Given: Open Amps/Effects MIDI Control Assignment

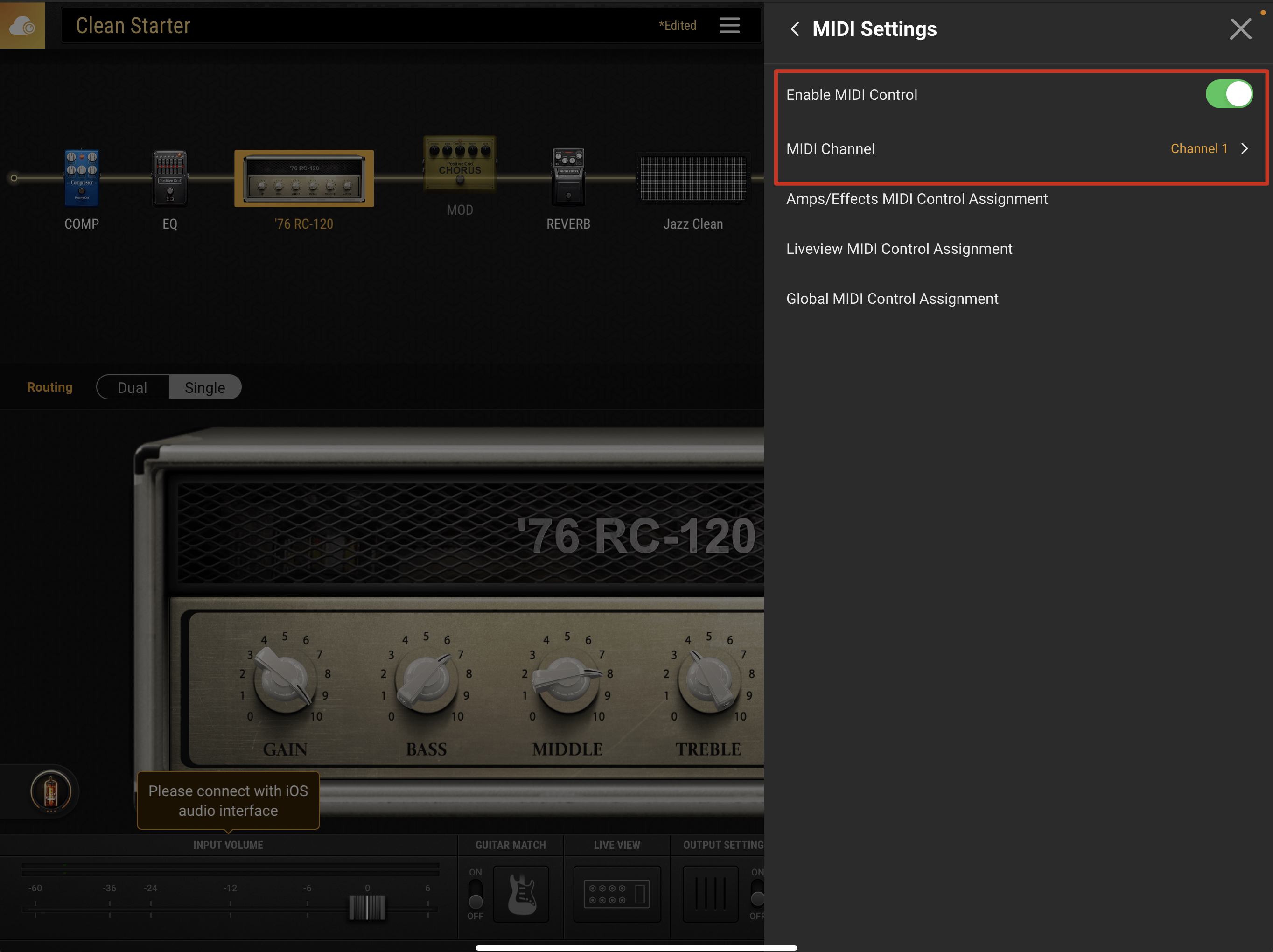Looking at the screenshot, I should point(916,199).
